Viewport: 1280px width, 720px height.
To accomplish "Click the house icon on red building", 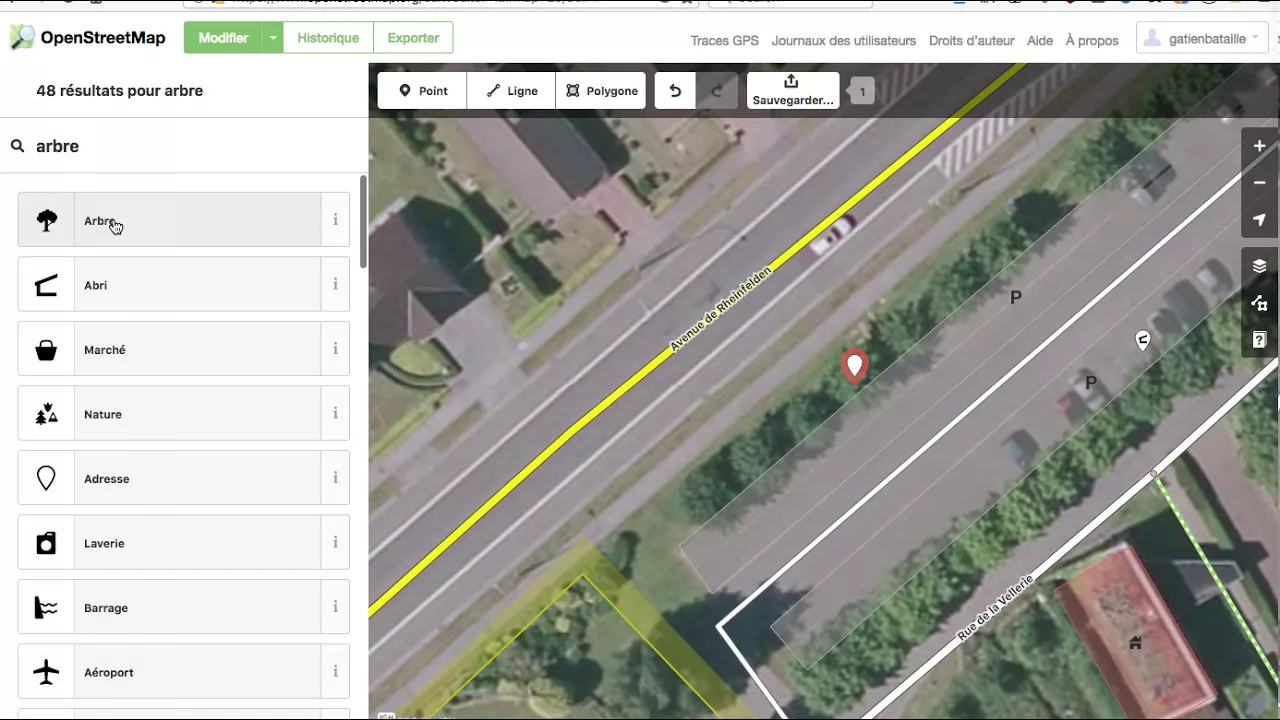I will tap(1135, 642).
